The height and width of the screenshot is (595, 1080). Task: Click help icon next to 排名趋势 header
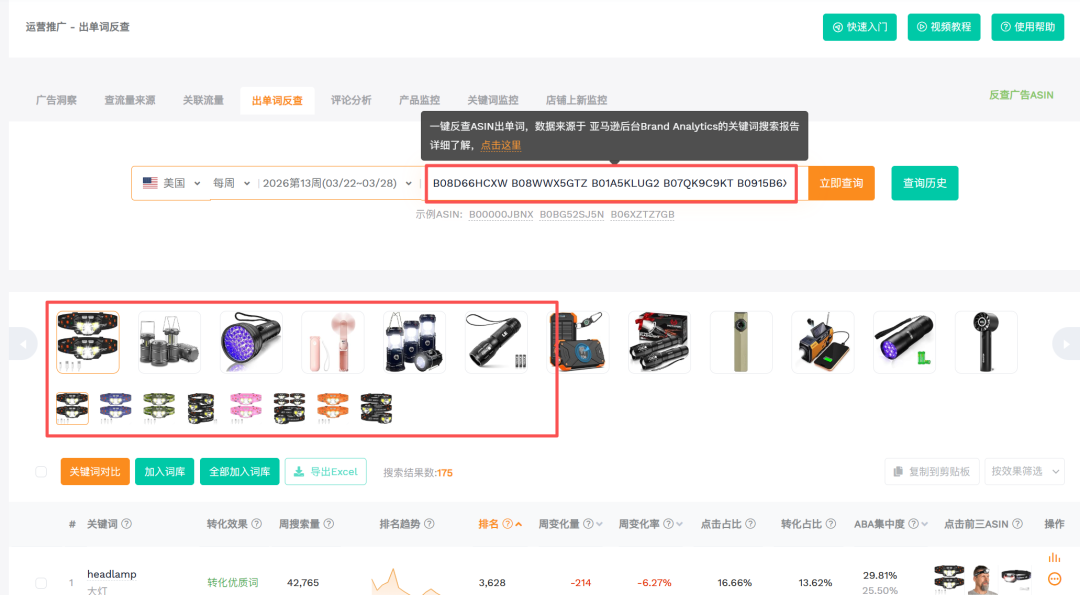point(429,524)
